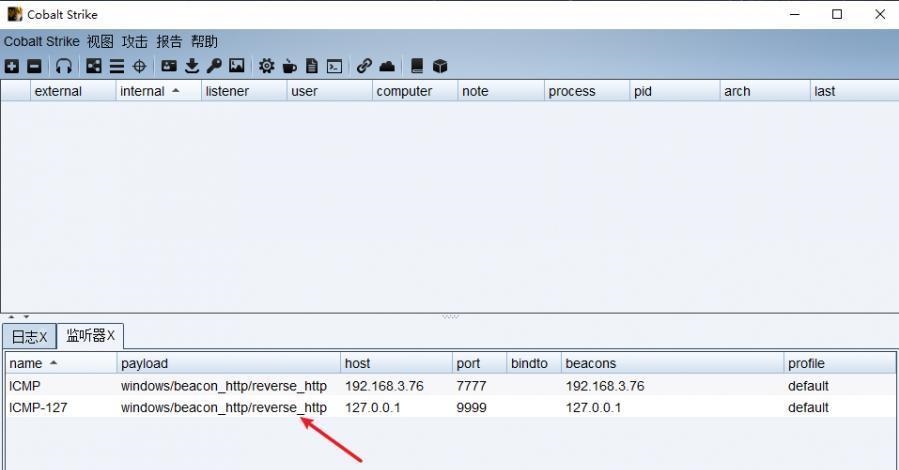Select the 监听器X tab

90,335
